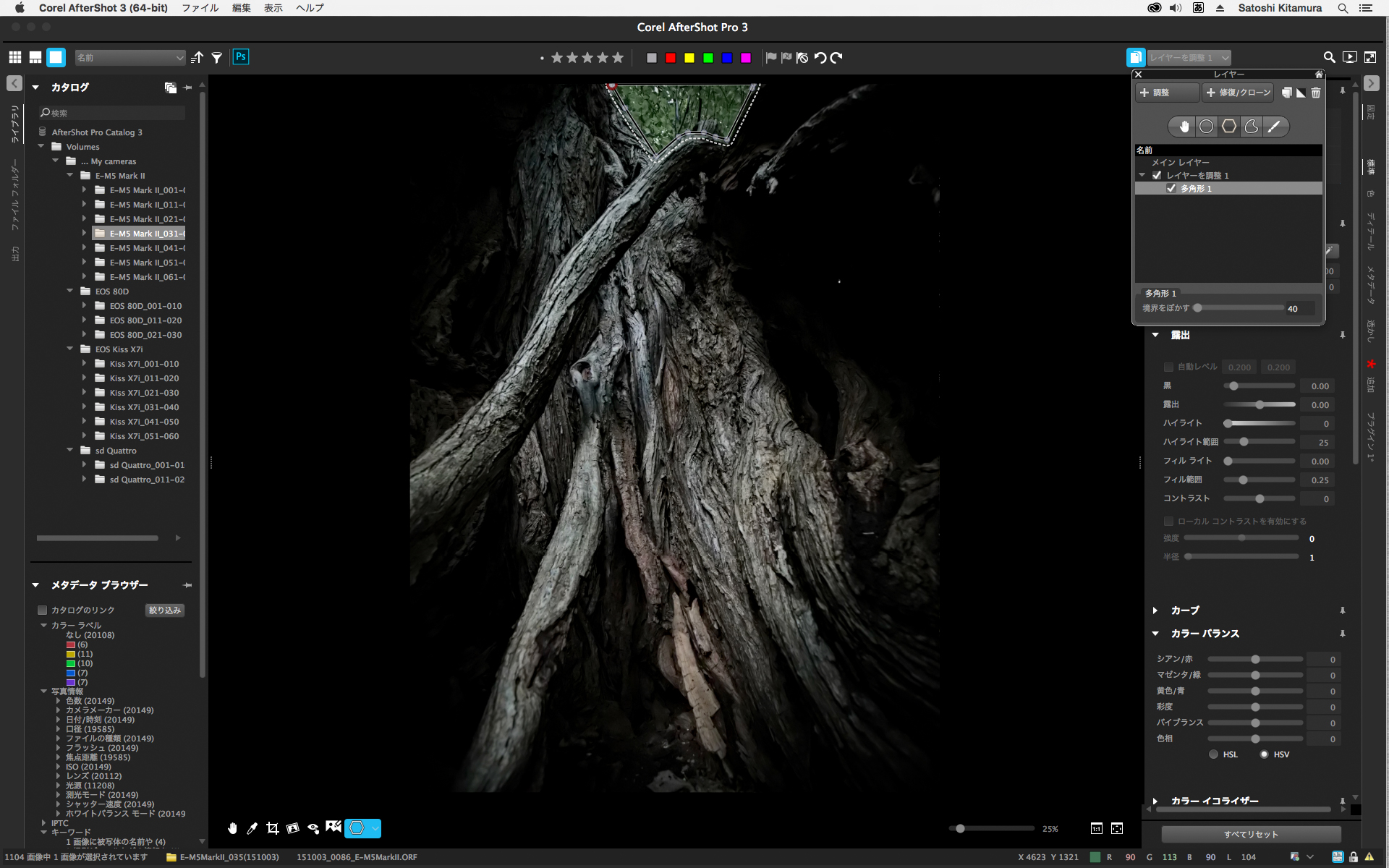Screen dimensions: 1389x868
Task: Select the curve region tool in layers panel
Action: click(x=1252, y=127)
